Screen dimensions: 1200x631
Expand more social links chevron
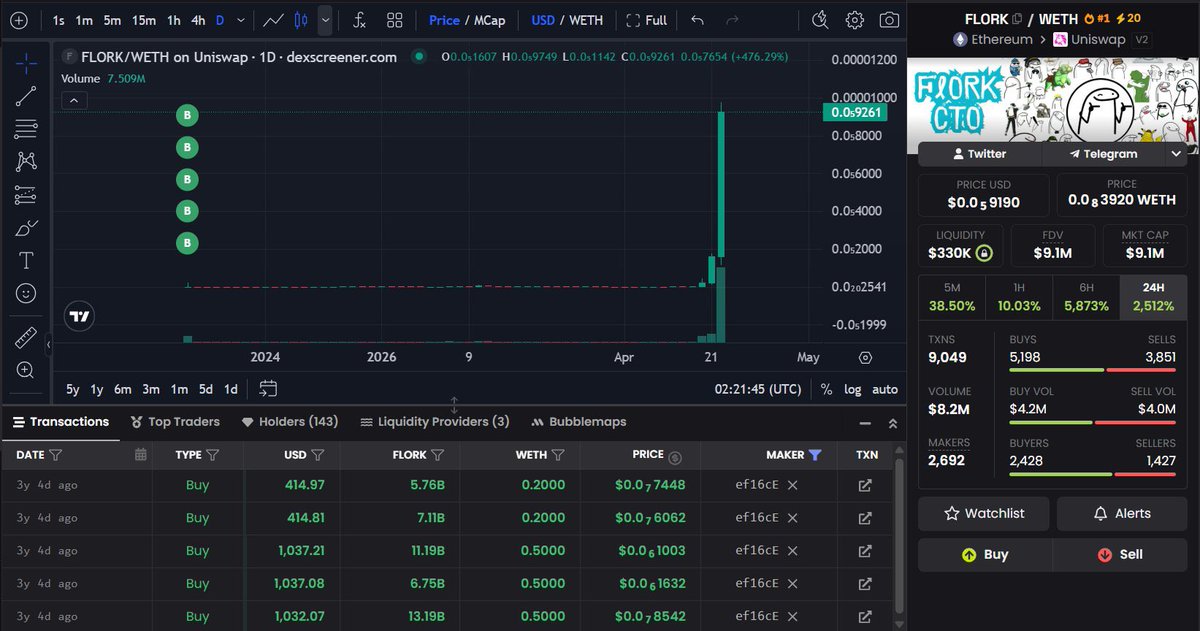click(x=1175, y=154)
